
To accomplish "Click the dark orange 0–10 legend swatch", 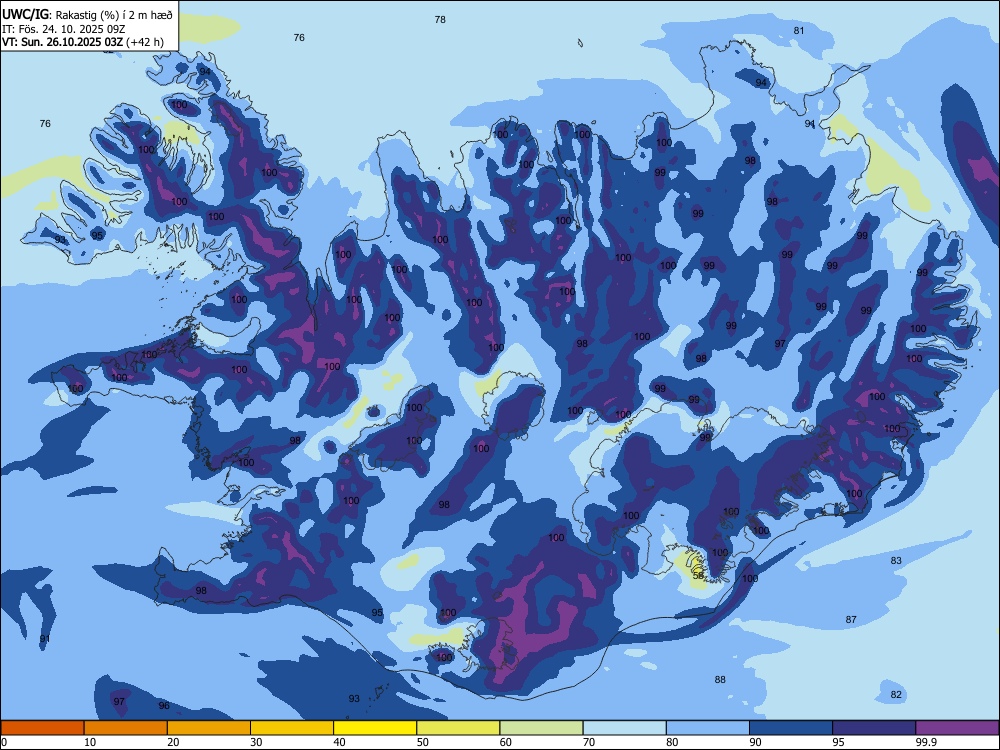I will point(42,728).
